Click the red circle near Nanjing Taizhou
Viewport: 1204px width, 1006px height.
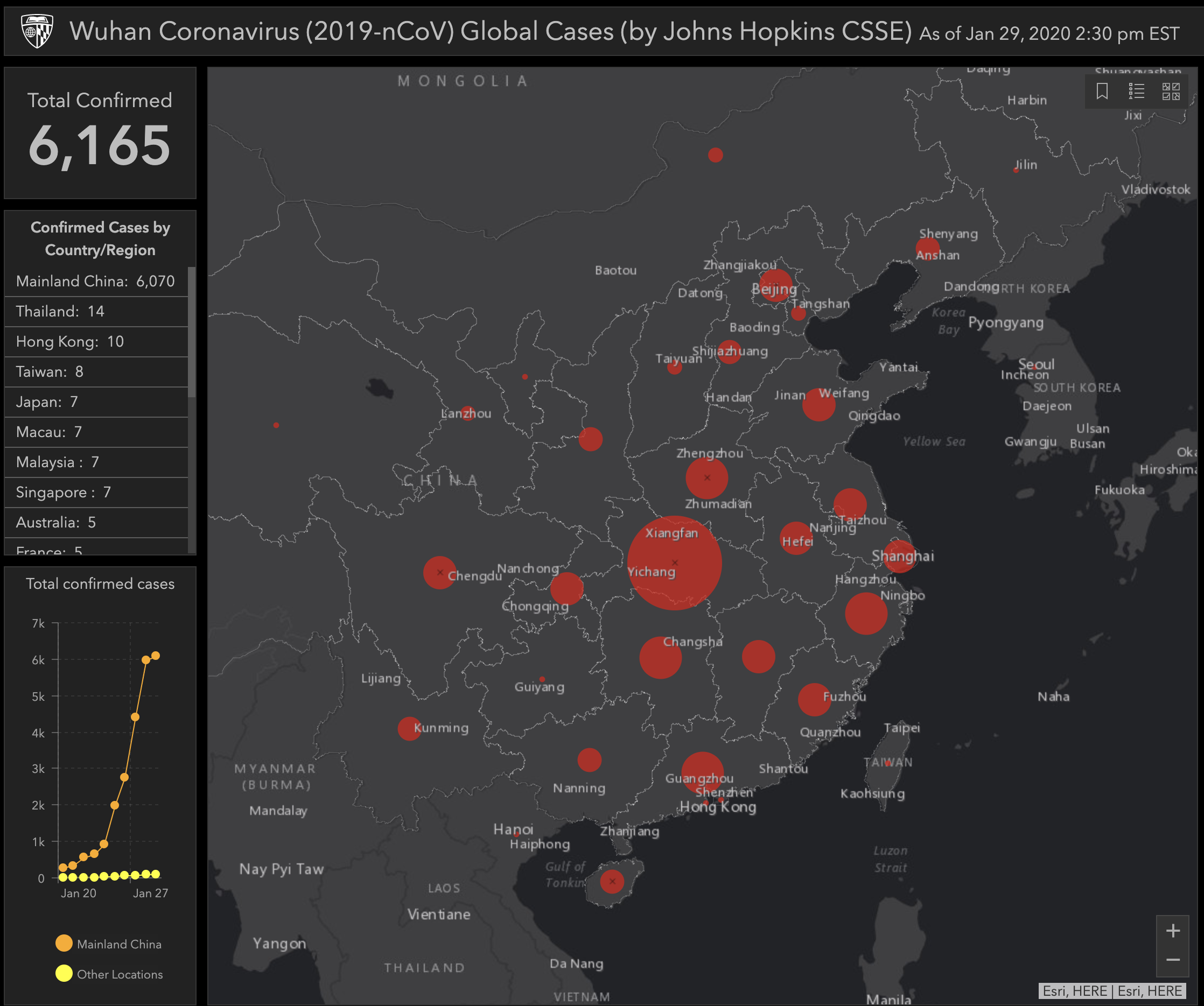pyautogui.click(x=850, y=504)
